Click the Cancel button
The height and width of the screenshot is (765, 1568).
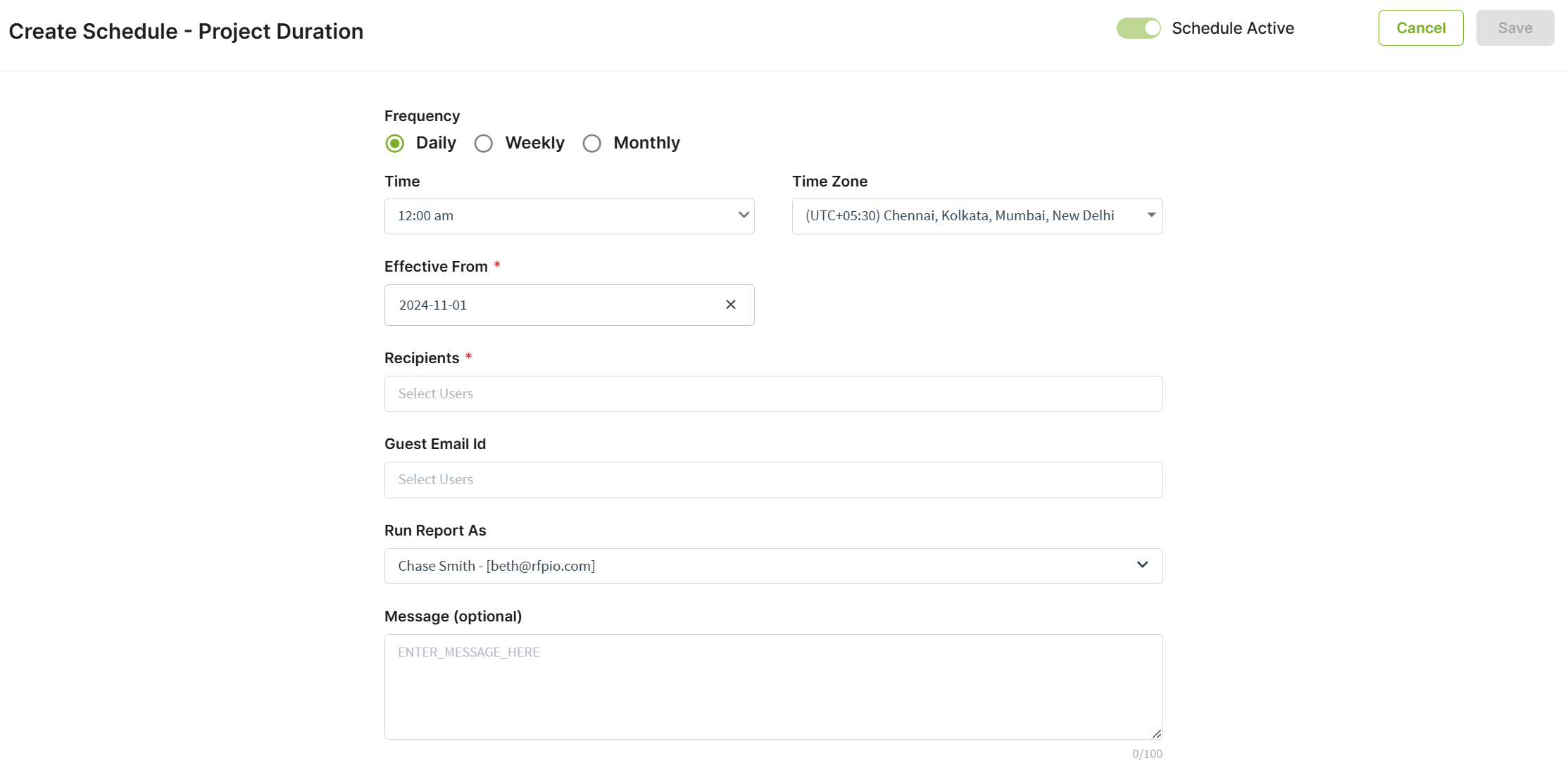click(1420, 28)
